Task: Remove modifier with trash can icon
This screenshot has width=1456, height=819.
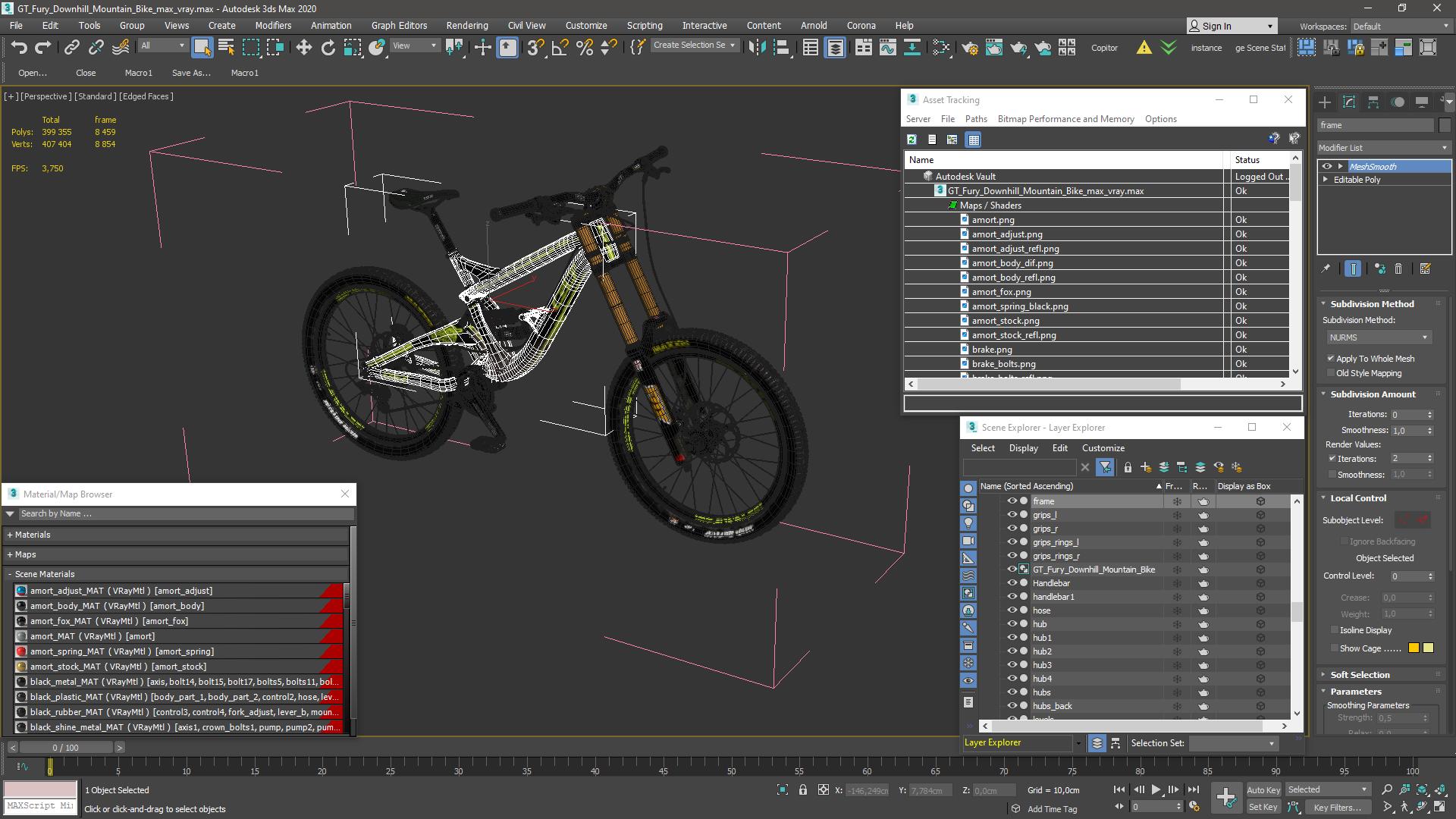Action: point(1399,268)
